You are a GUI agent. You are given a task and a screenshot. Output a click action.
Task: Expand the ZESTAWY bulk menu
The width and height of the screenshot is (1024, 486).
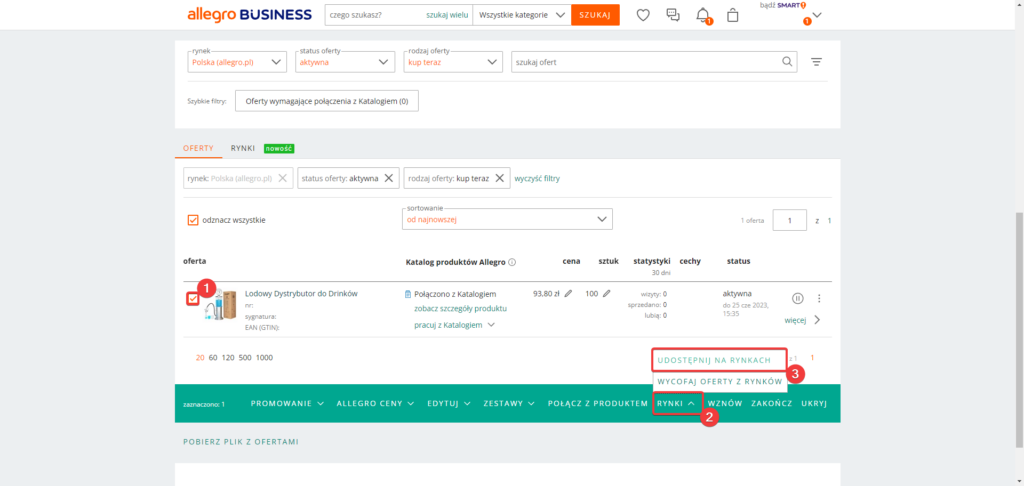(x=510, y=404)
